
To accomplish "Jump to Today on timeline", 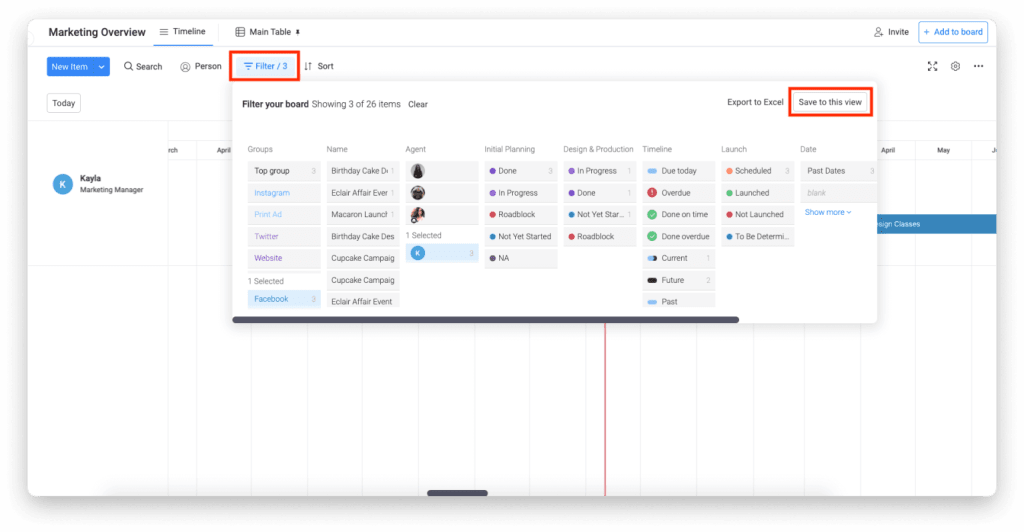I will pyautogui.click(x=63, y=103).
